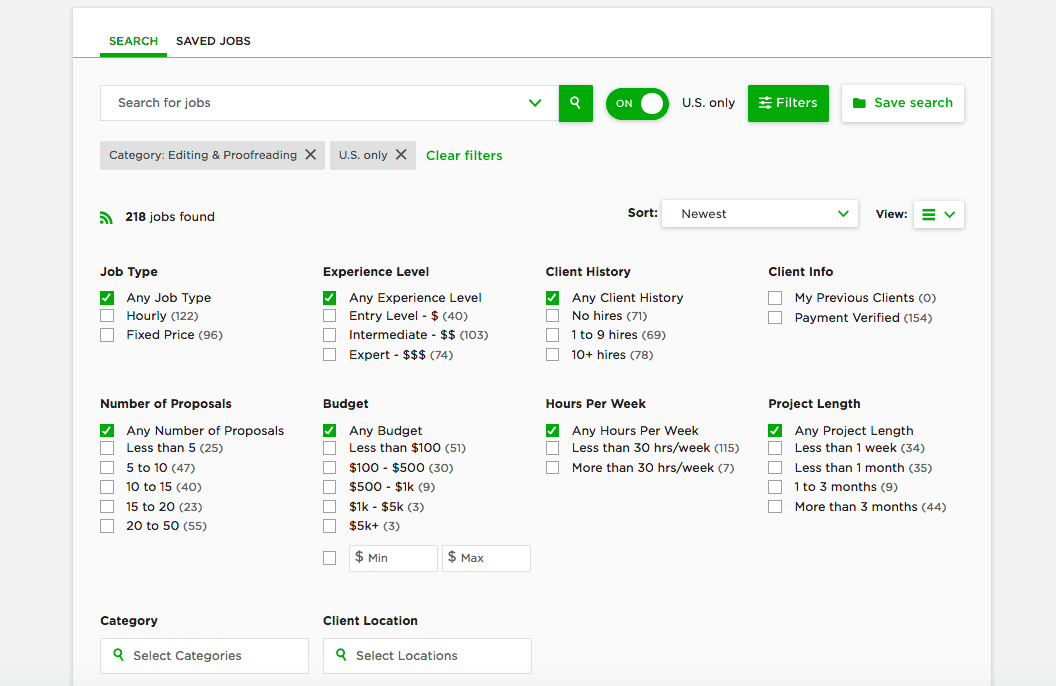Screen dimensions: 1056x686
Task: Click the Max budget input field
Action: tap(486, 558)
